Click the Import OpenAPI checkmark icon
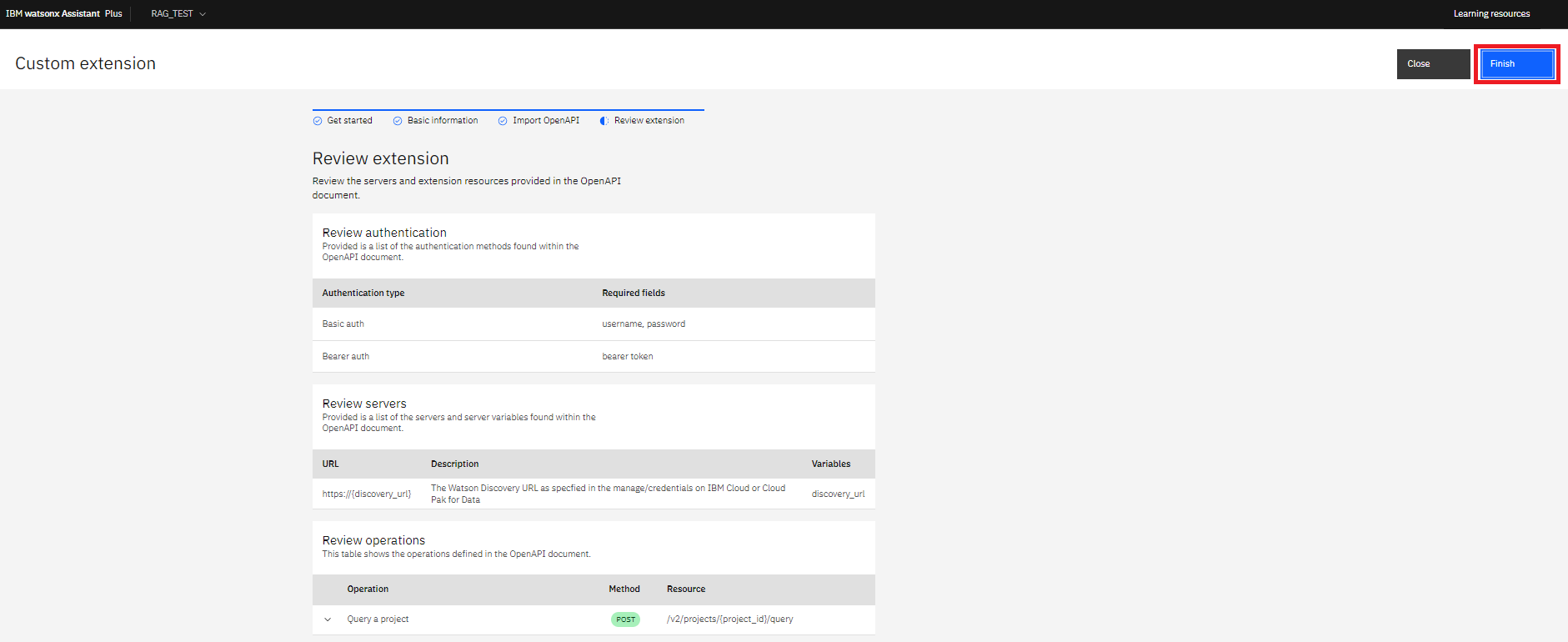Image resolution: width=1568 pixels, height=642 pixels. coord(503,121)
